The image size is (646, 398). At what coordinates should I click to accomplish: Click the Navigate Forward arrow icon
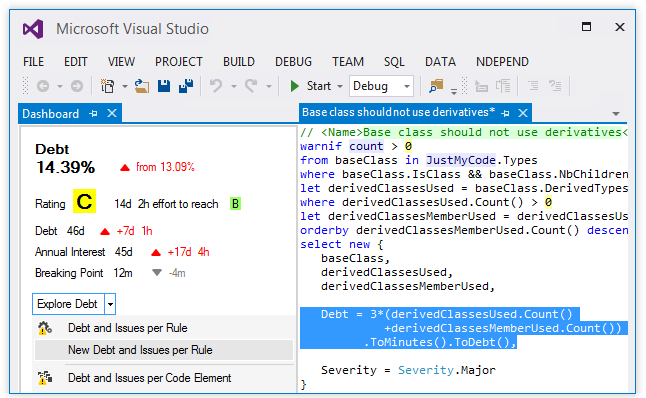point(77,86)
